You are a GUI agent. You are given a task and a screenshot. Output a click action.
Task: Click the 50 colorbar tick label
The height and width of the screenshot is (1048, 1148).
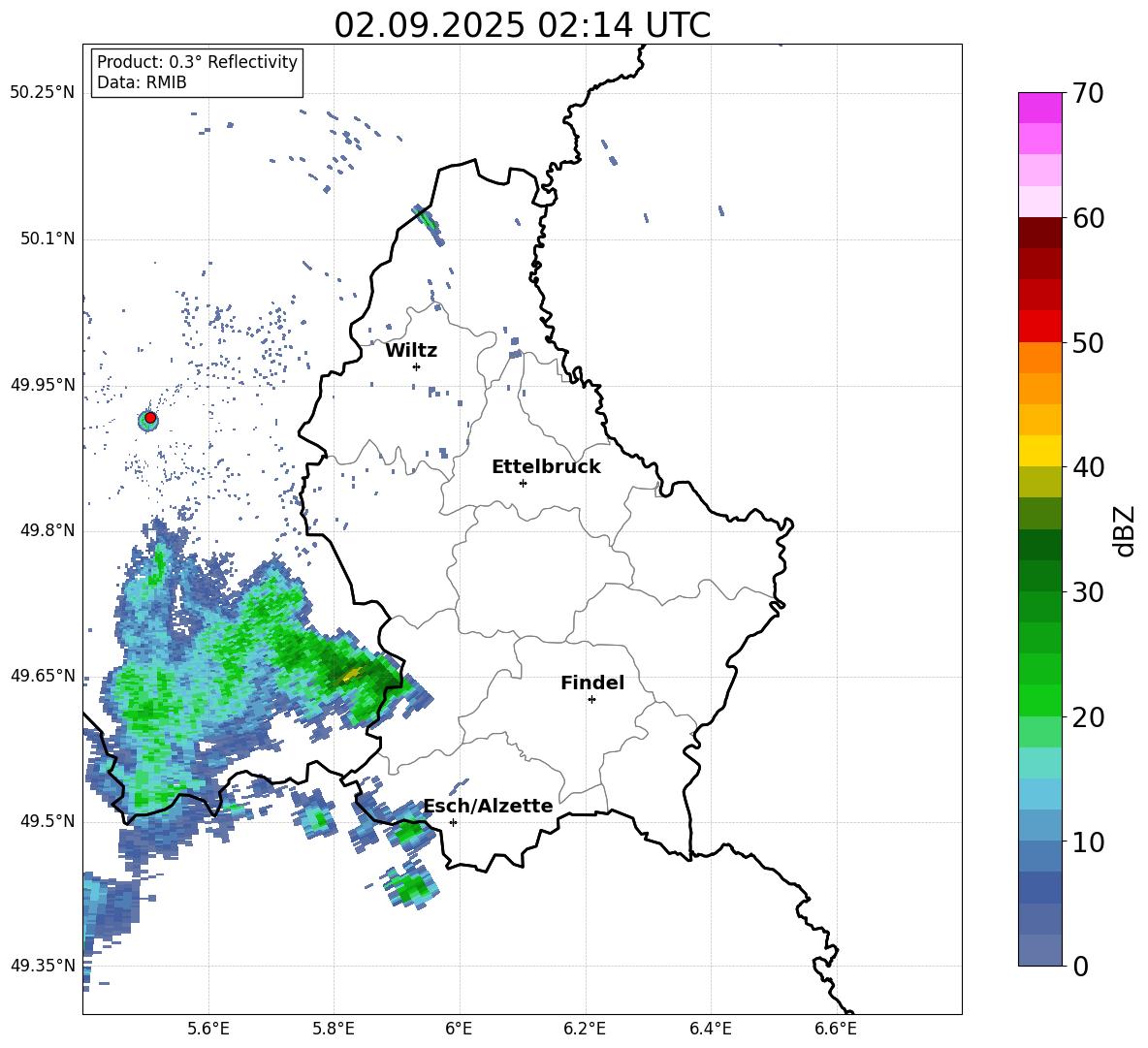tap(1088, 342)
